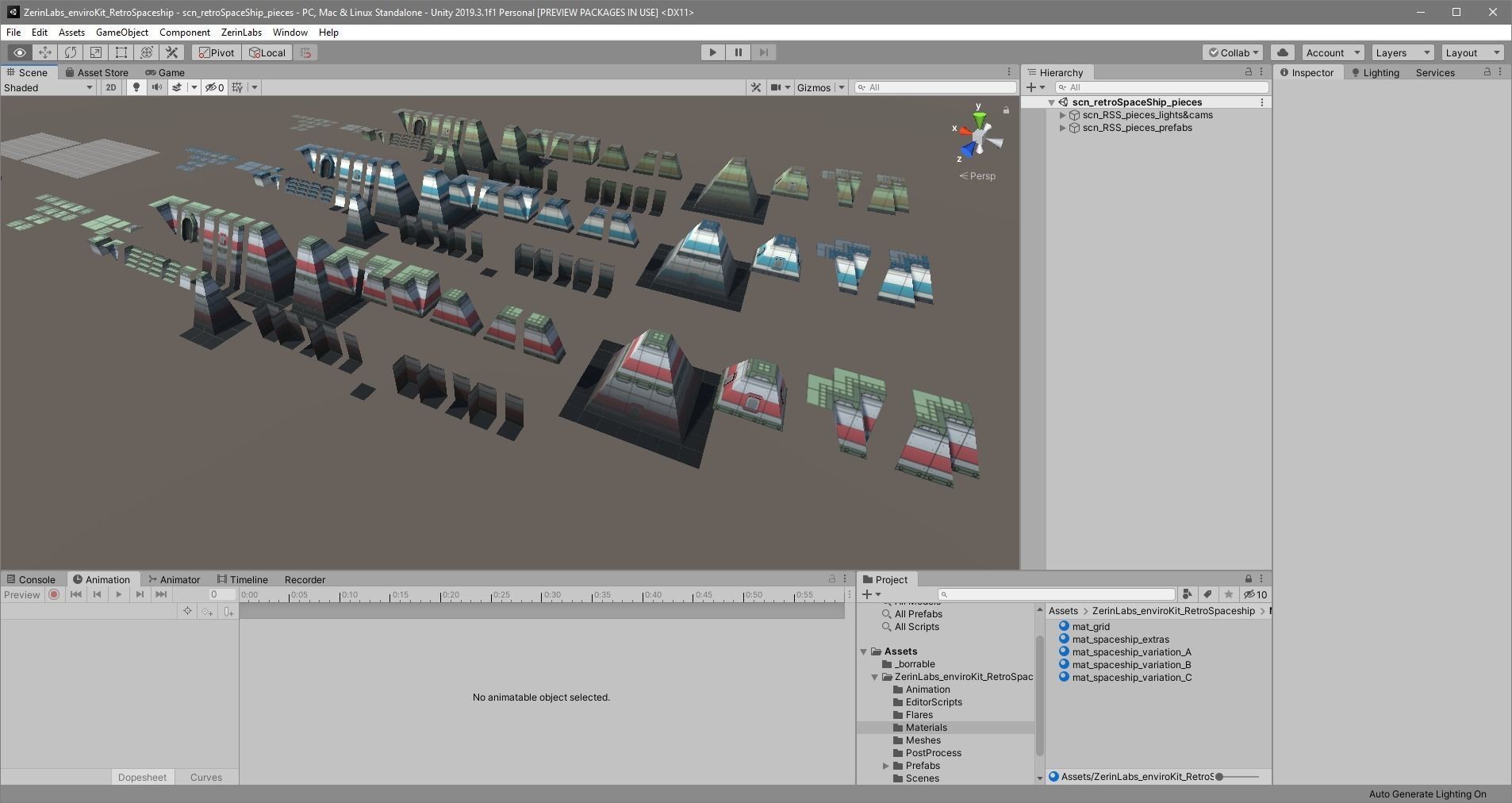Select the Hand (view) tool

click(20, 52)
